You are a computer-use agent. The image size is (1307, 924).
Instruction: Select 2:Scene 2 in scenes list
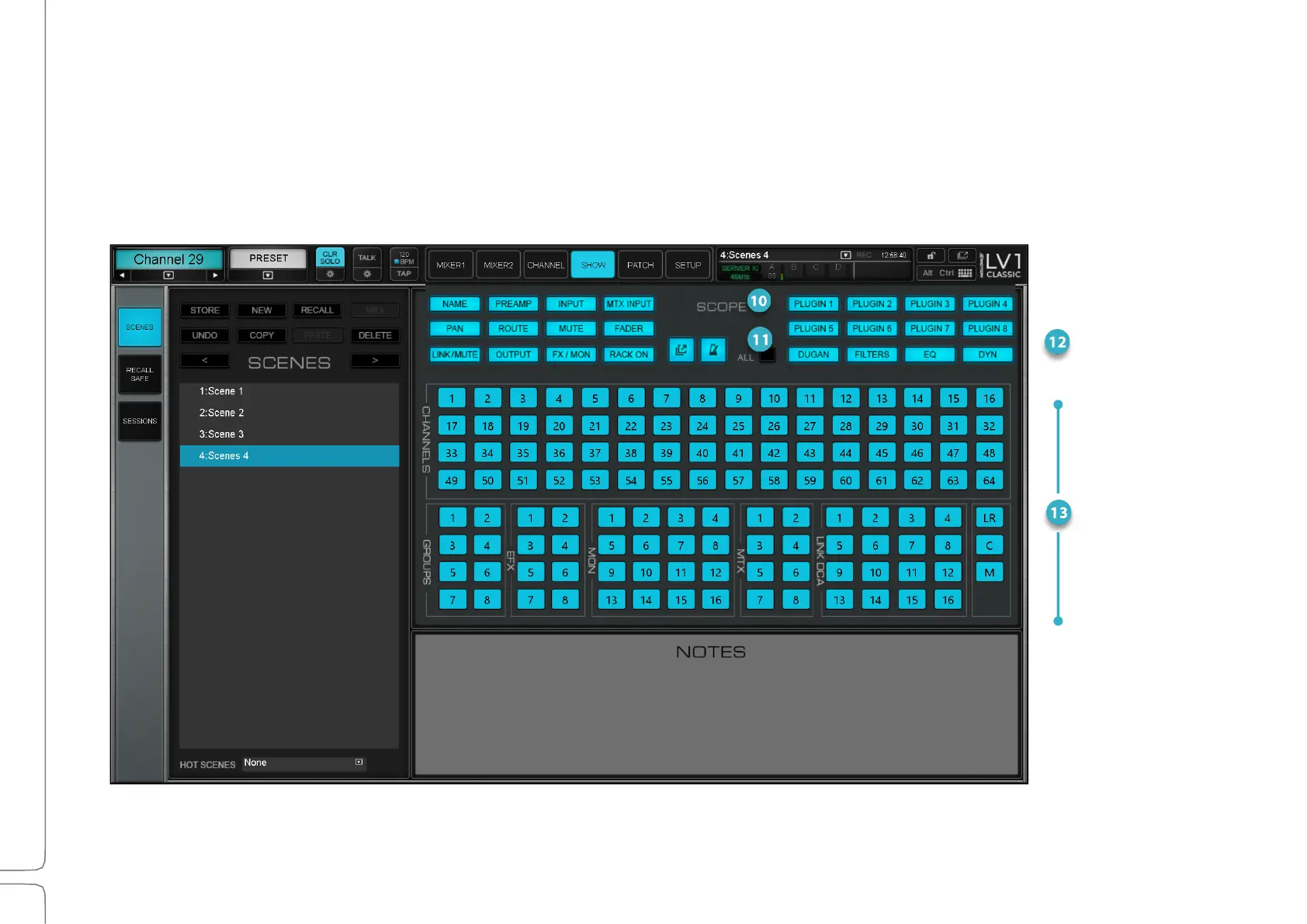(x=289, y=414)
